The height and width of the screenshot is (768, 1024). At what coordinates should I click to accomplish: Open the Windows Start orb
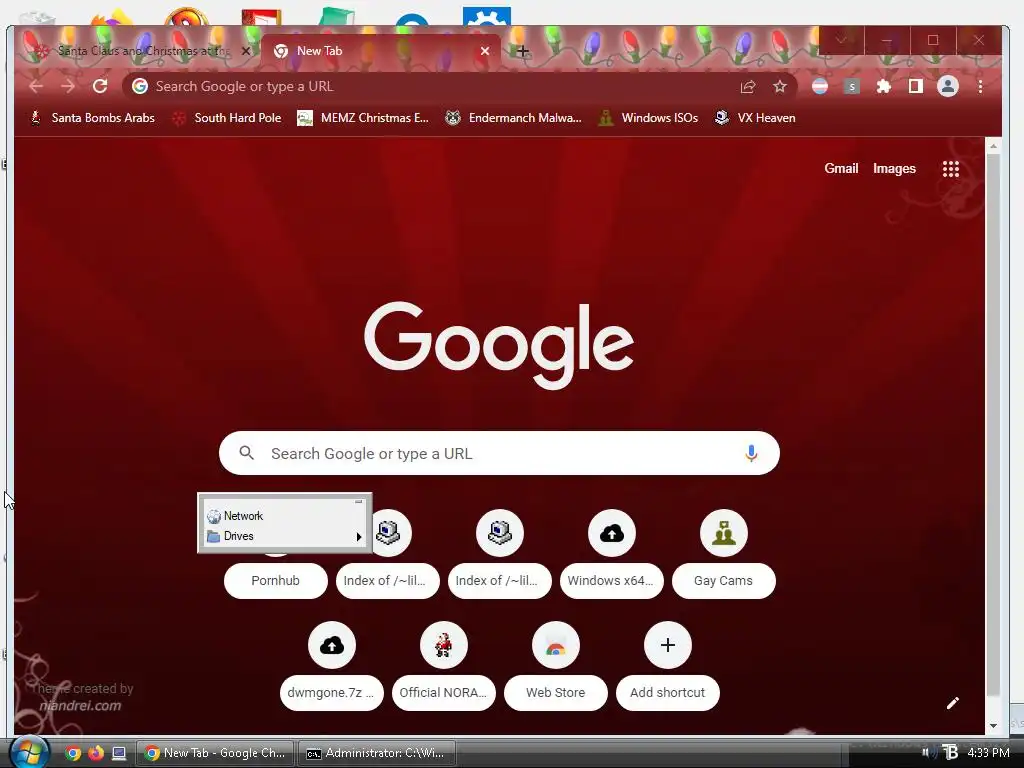point(29,752)
